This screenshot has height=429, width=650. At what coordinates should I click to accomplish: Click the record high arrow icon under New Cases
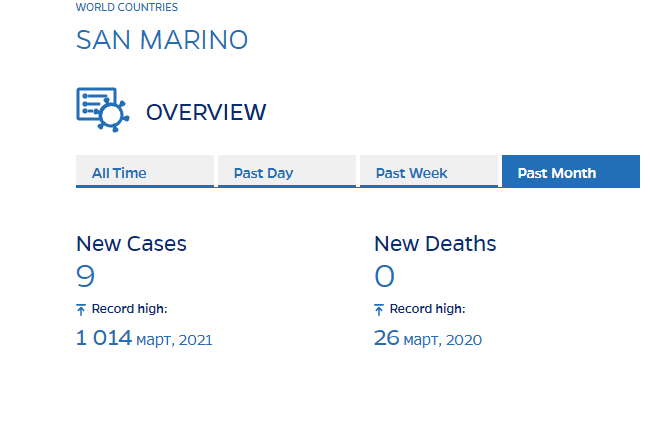point(82,310)
